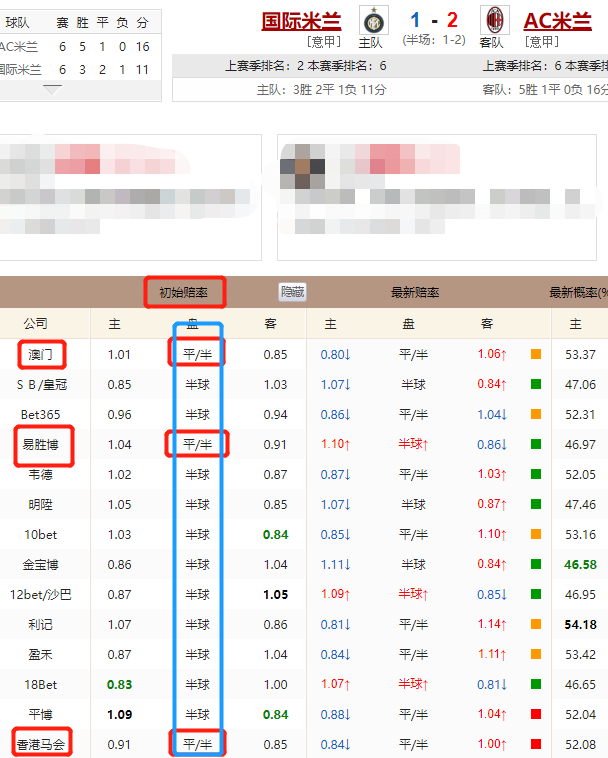Click the orange square in the 利记 row
Image resolution: width=608 pixels, height=758 pixels.
[535, 624]
